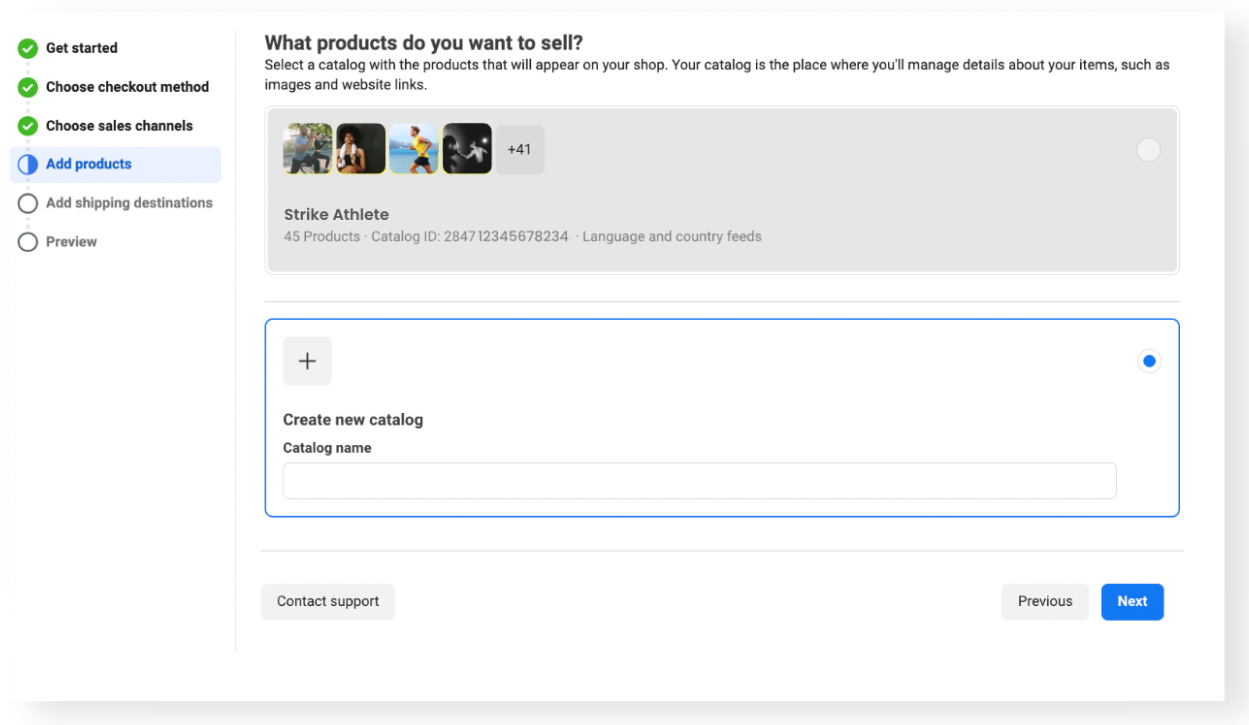Click the Contact support button
This screenshot has height=725, width=1249.
tap(328, 602)
